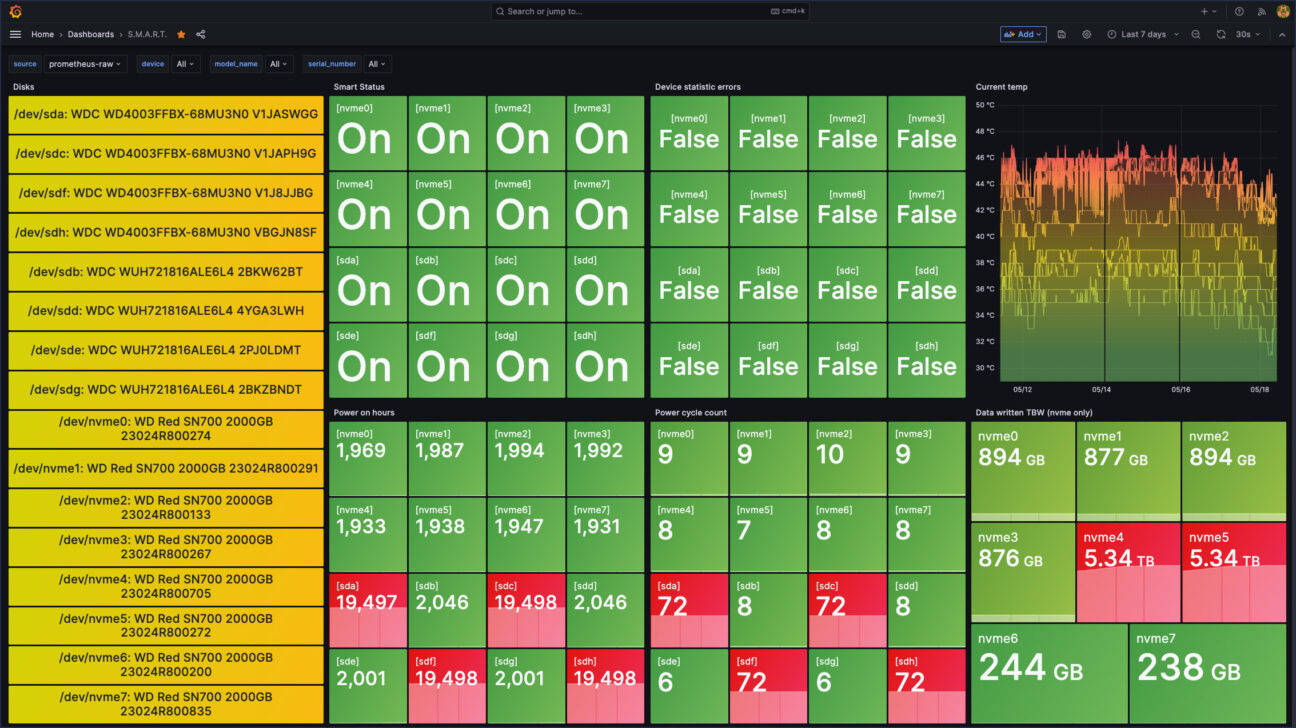Click the Power on hours panel title
Image resolution: width=1296 pixels, height=728 pixels.
point(362,412)
